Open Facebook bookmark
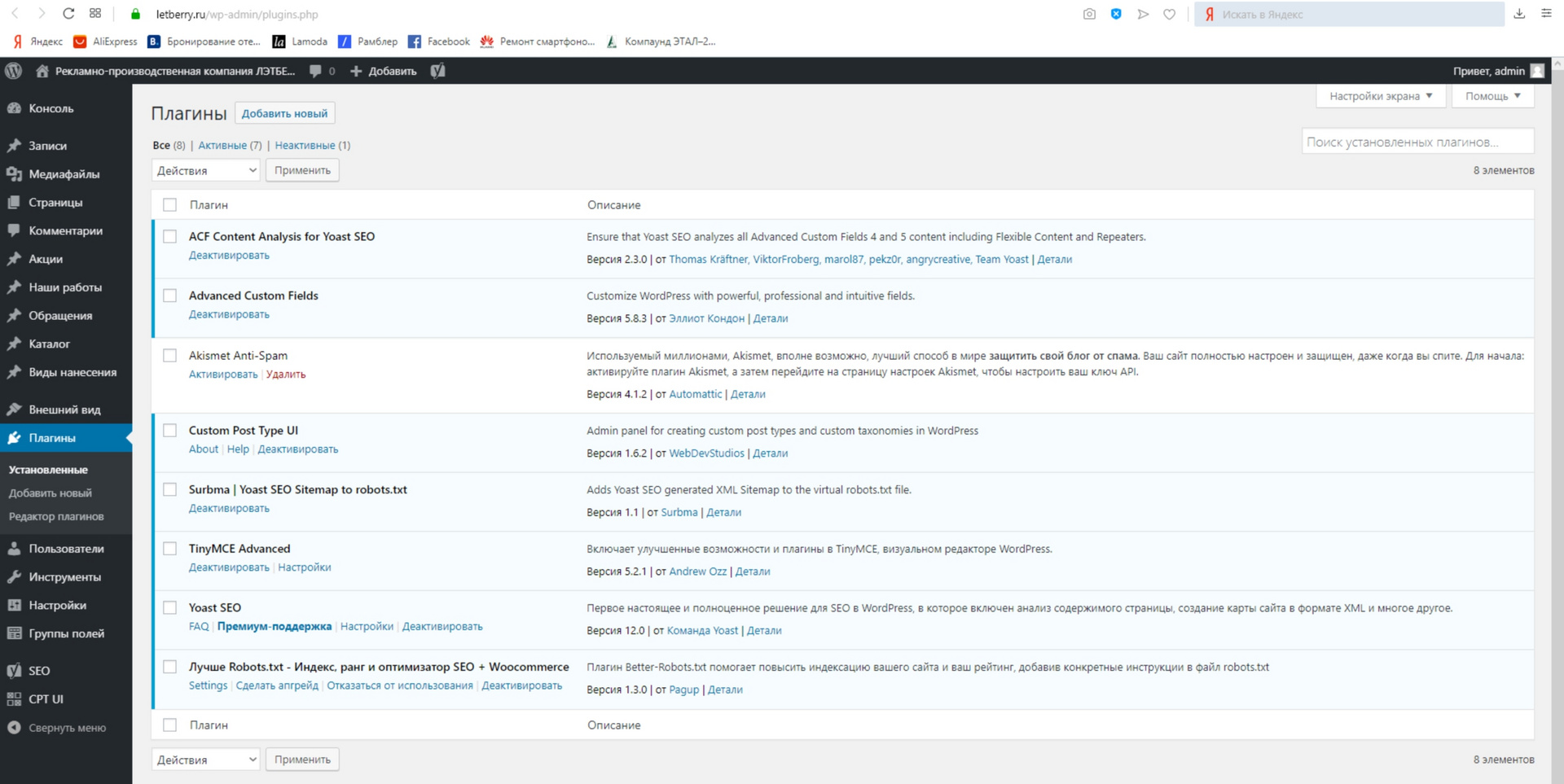Viewport: 1564px width, 784px height. [439, 42]
